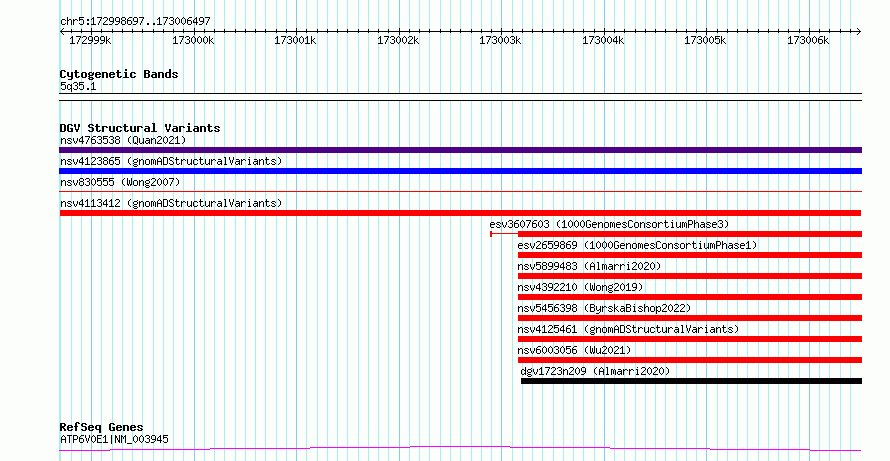Click the nsv4125461 red variant bar
The width and height of the screenshot is (890, 461).
tap(690, 339)
